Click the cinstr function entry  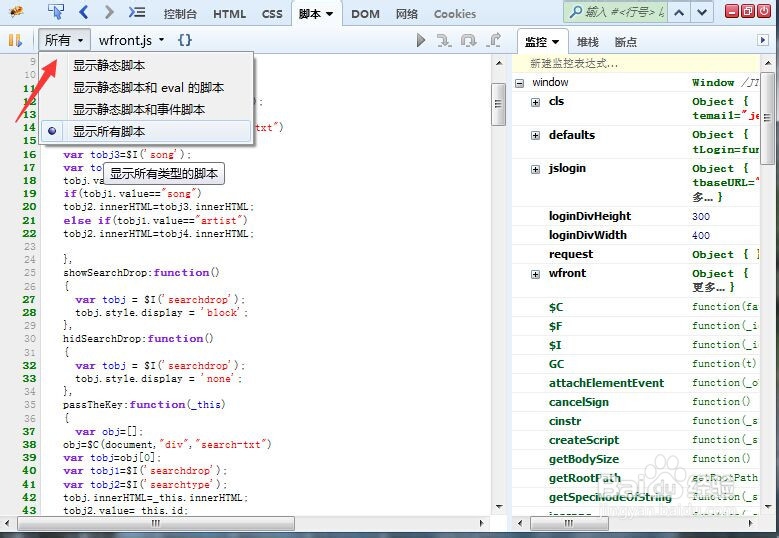(x=565, y=421)
